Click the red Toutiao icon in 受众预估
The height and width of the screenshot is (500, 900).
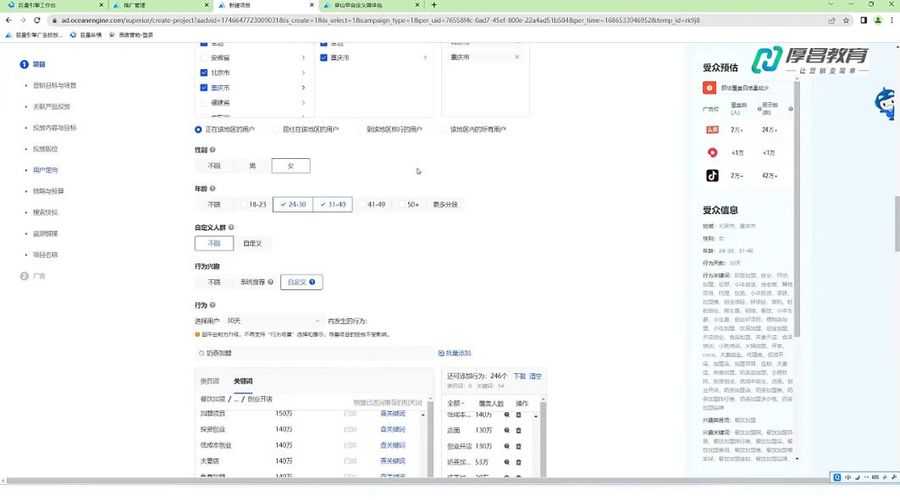point(712,130)
